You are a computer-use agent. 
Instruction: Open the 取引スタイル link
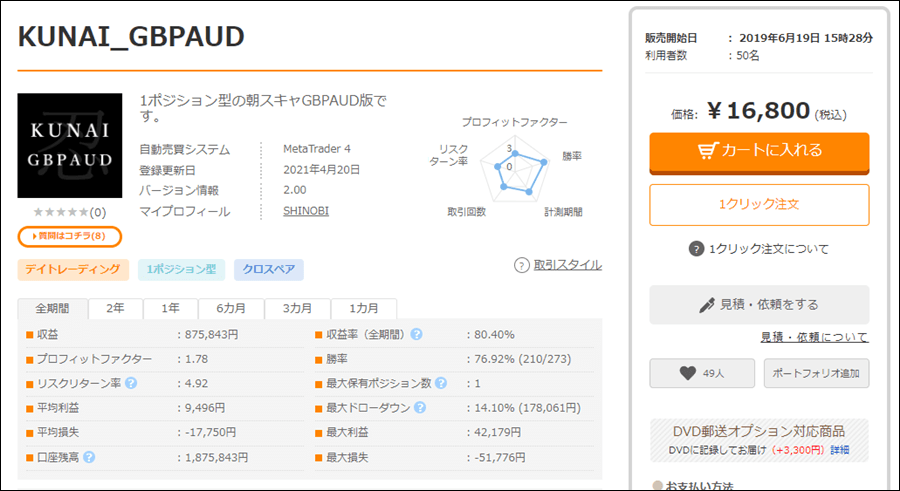568,265
